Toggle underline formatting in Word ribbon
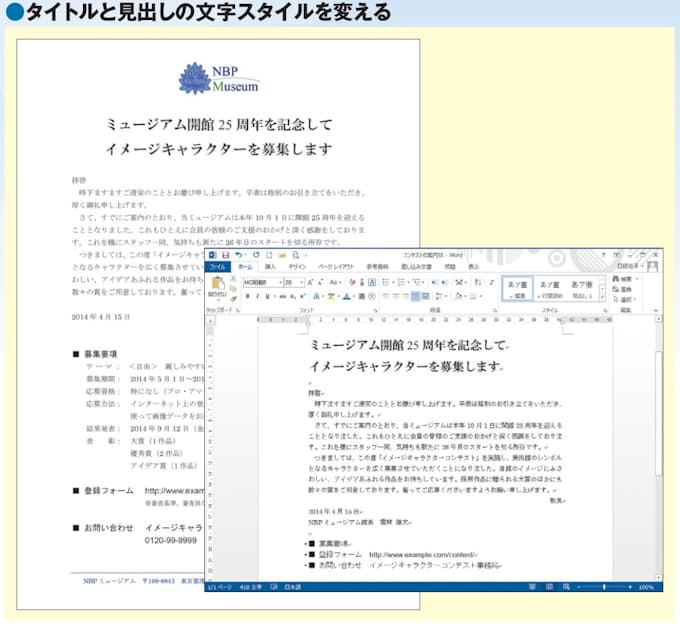This screenshot has height=625, width=680. pos(267,297)
